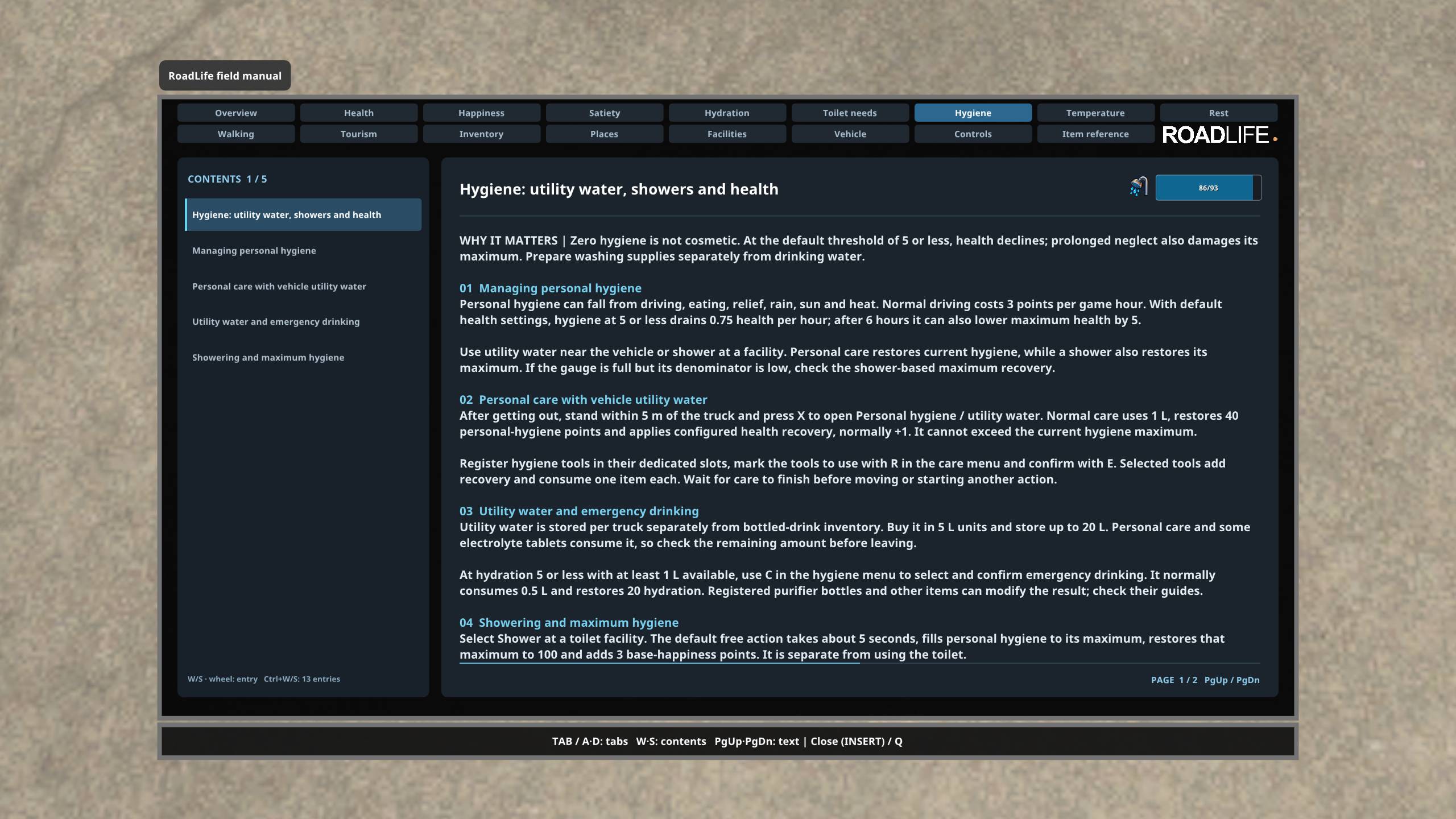Viewport: 1456px width, 819px height.
Task: Click the RoadLife logo
Action: [1219, 135]
